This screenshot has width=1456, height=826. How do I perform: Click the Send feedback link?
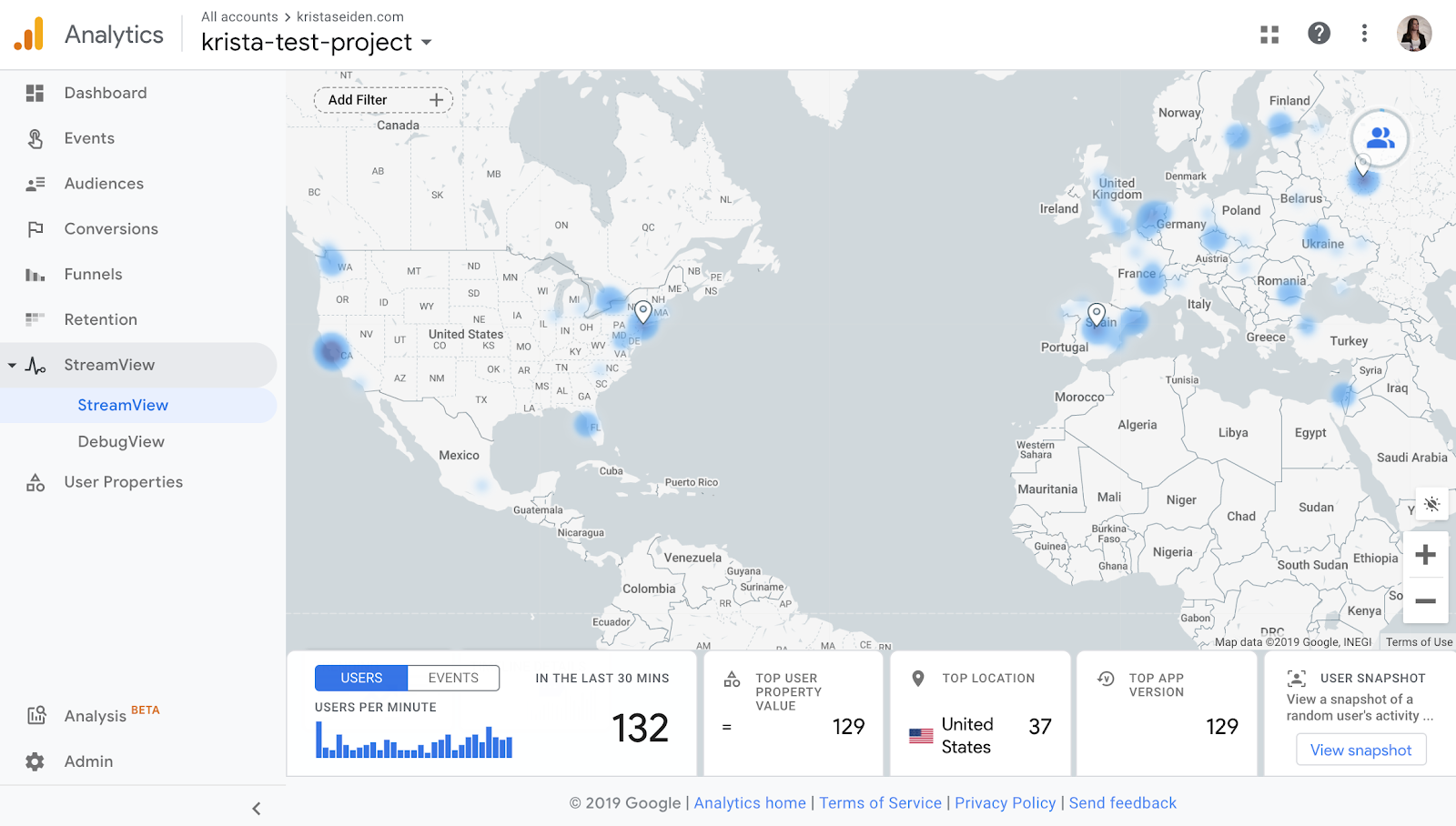click(1123, 803)
